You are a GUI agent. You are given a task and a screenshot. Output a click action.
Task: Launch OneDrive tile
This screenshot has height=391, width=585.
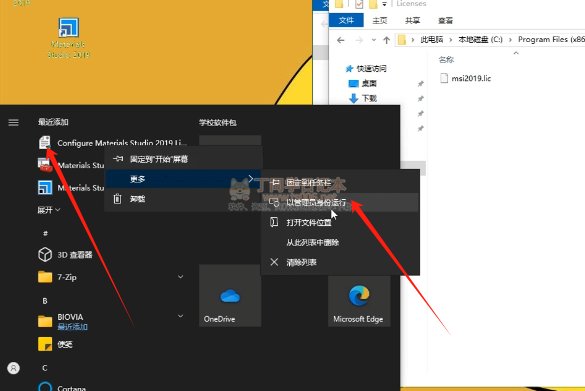tap(230, 295)
